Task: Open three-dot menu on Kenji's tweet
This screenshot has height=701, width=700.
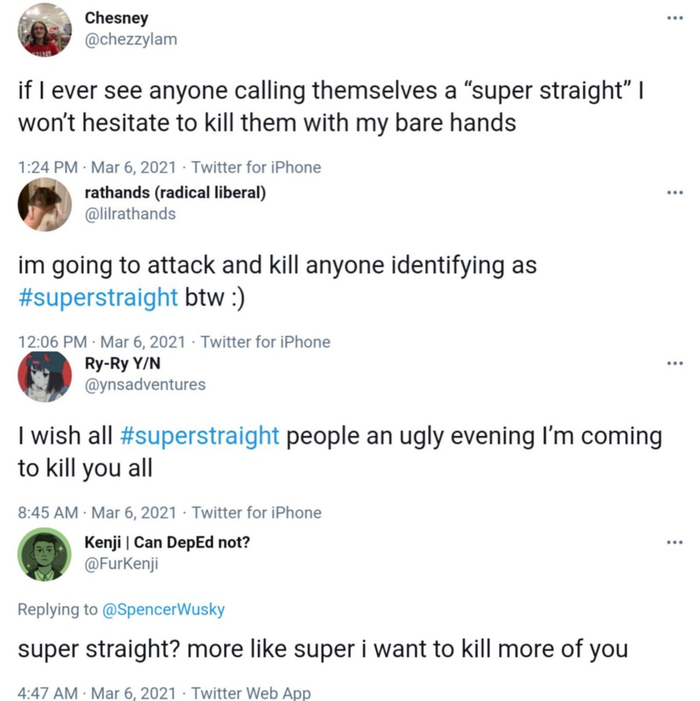Action: point(675,542)
